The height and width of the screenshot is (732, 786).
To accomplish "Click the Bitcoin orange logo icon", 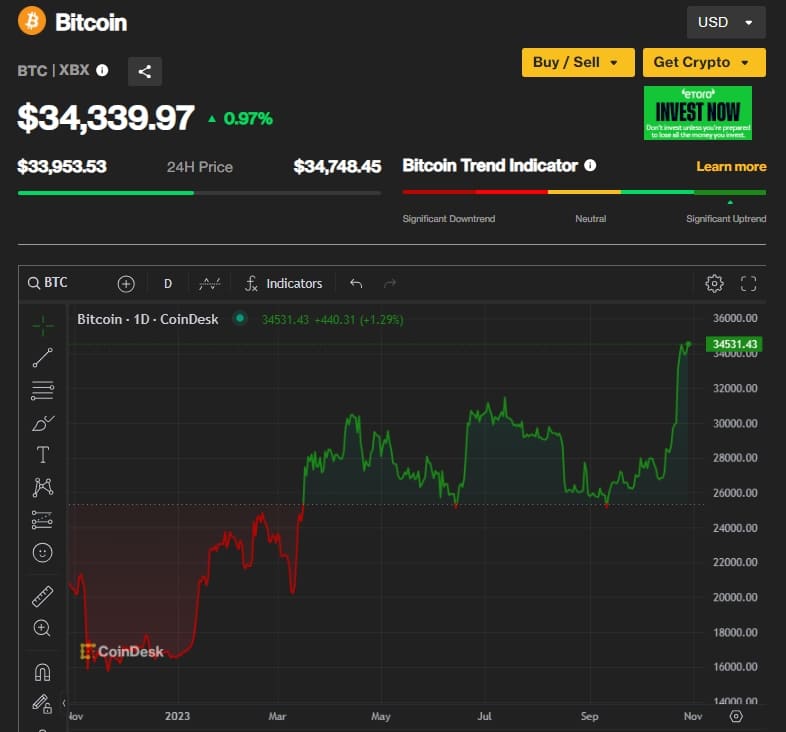I will 32,21.
